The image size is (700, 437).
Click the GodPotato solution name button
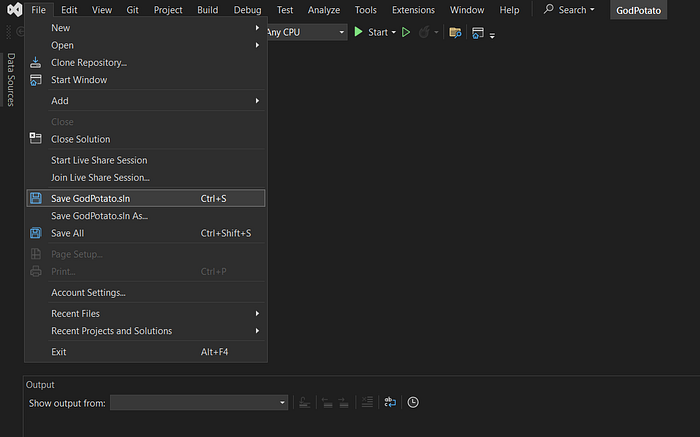coord(638,10)
